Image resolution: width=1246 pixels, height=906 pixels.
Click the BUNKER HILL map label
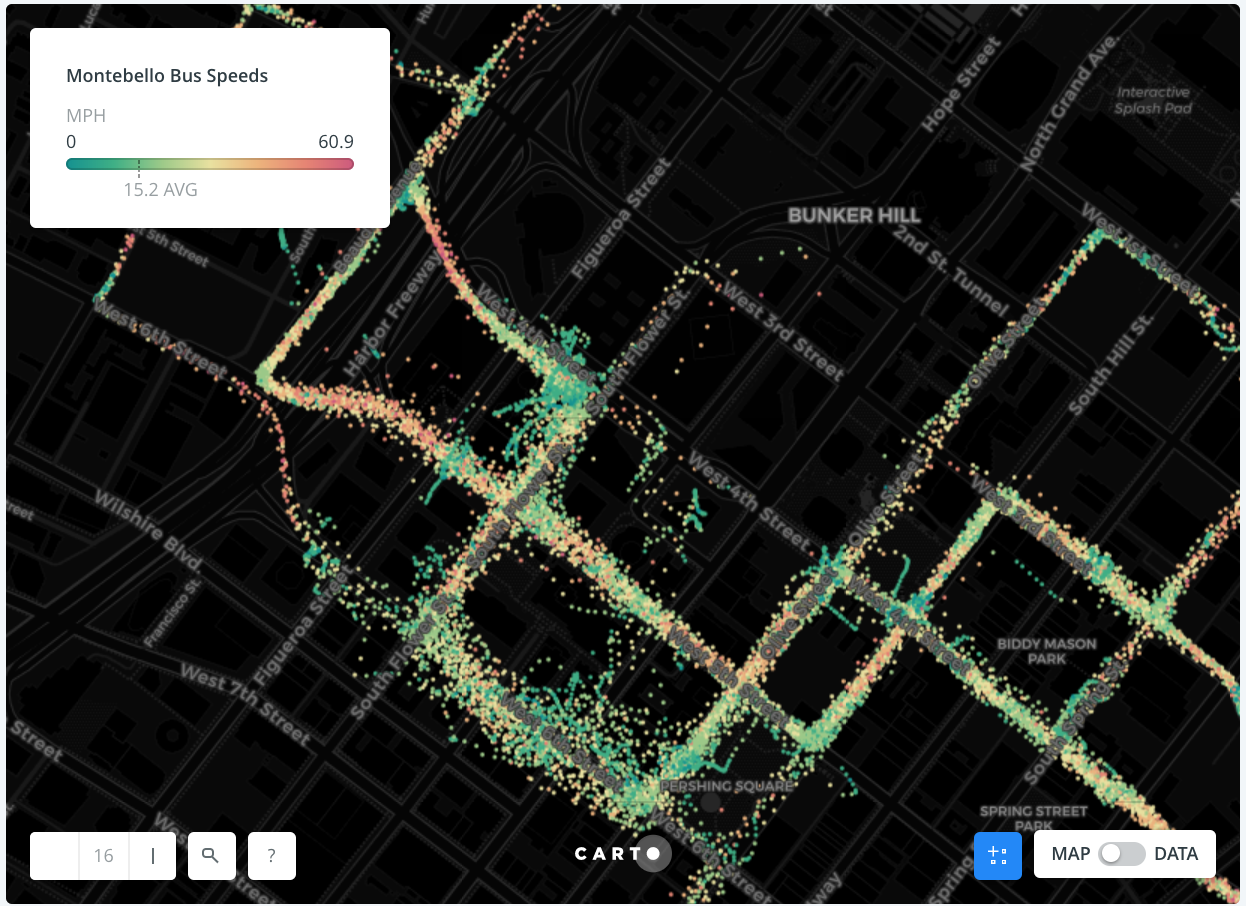pyautogui.click(x=854, y=215)
